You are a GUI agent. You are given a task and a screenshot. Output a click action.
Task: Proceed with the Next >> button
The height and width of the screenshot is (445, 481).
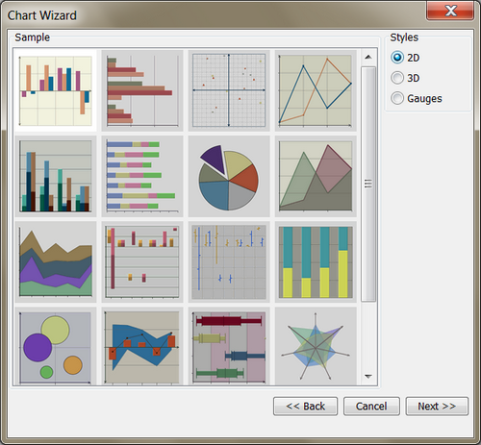[437, 406]
